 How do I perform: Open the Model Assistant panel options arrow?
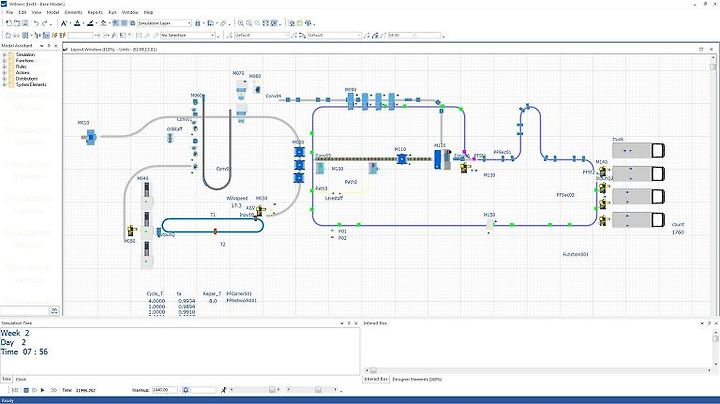[42, 46]
